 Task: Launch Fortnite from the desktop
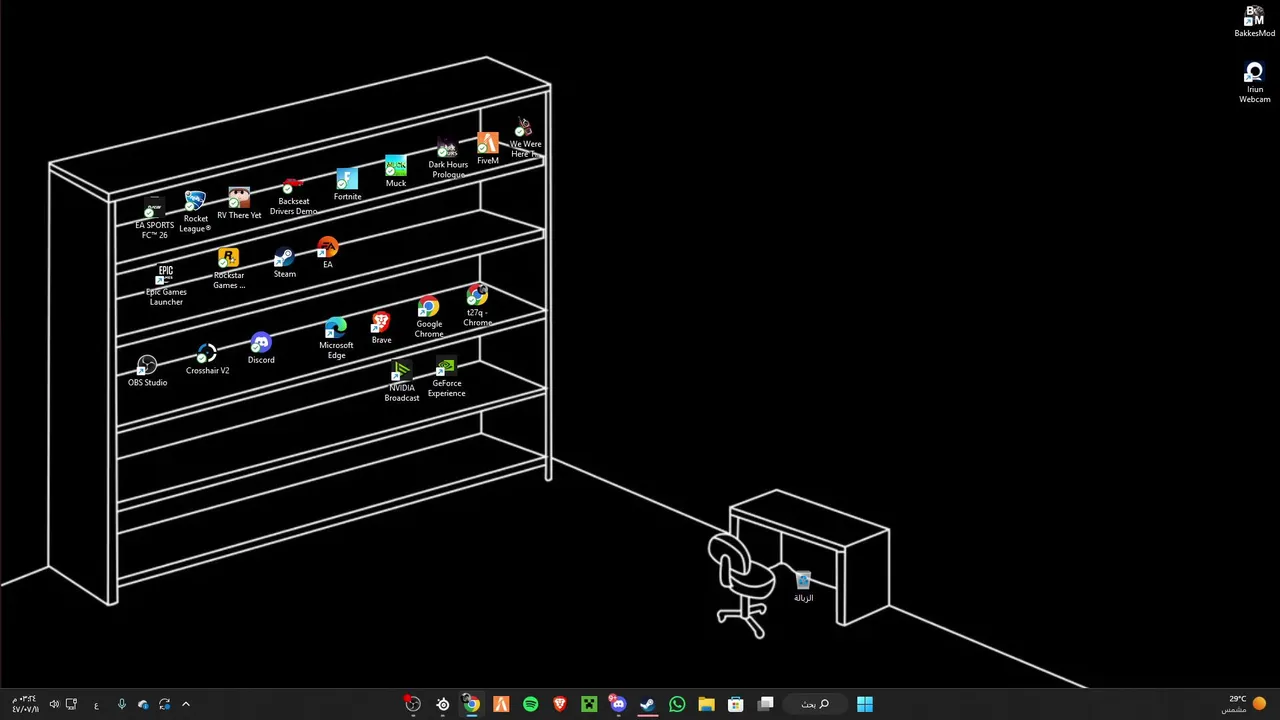[x=347, y=186]
